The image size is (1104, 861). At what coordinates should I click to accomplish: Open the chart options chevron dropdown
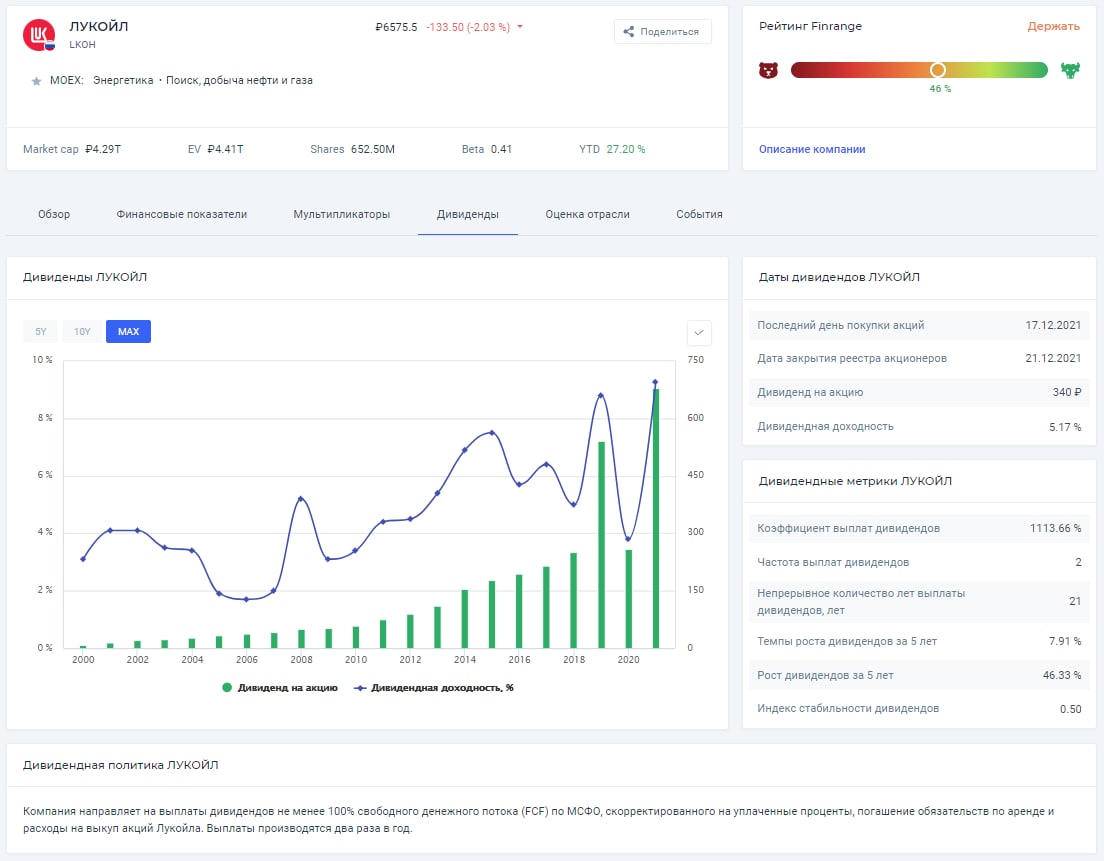click(699, 332)
